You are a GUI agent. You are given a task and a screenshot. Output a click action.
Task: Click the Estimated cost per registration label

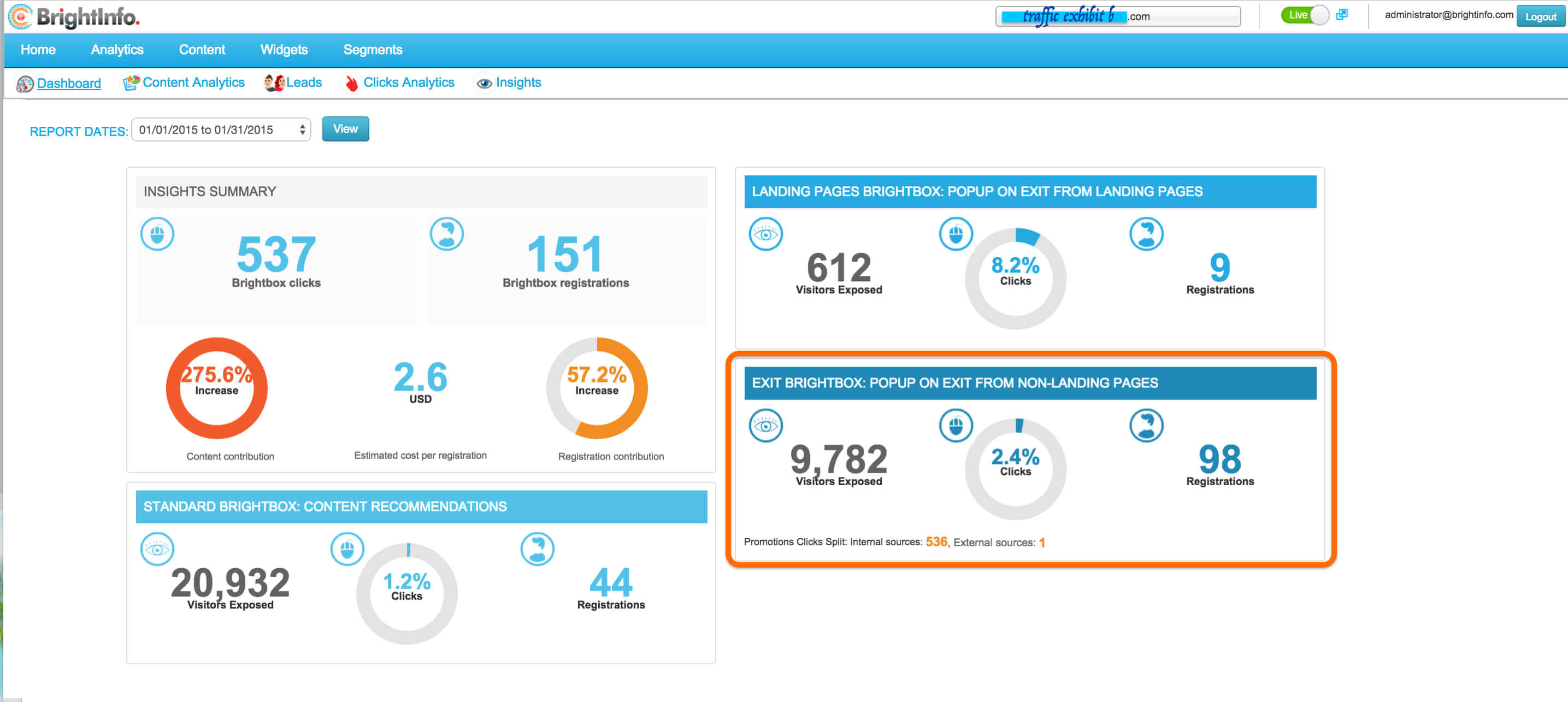(x=420, y=456)
